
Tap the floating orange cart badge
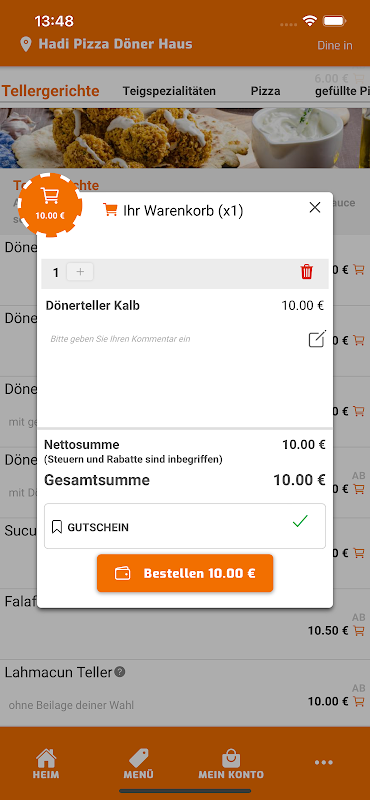[50, 204]
